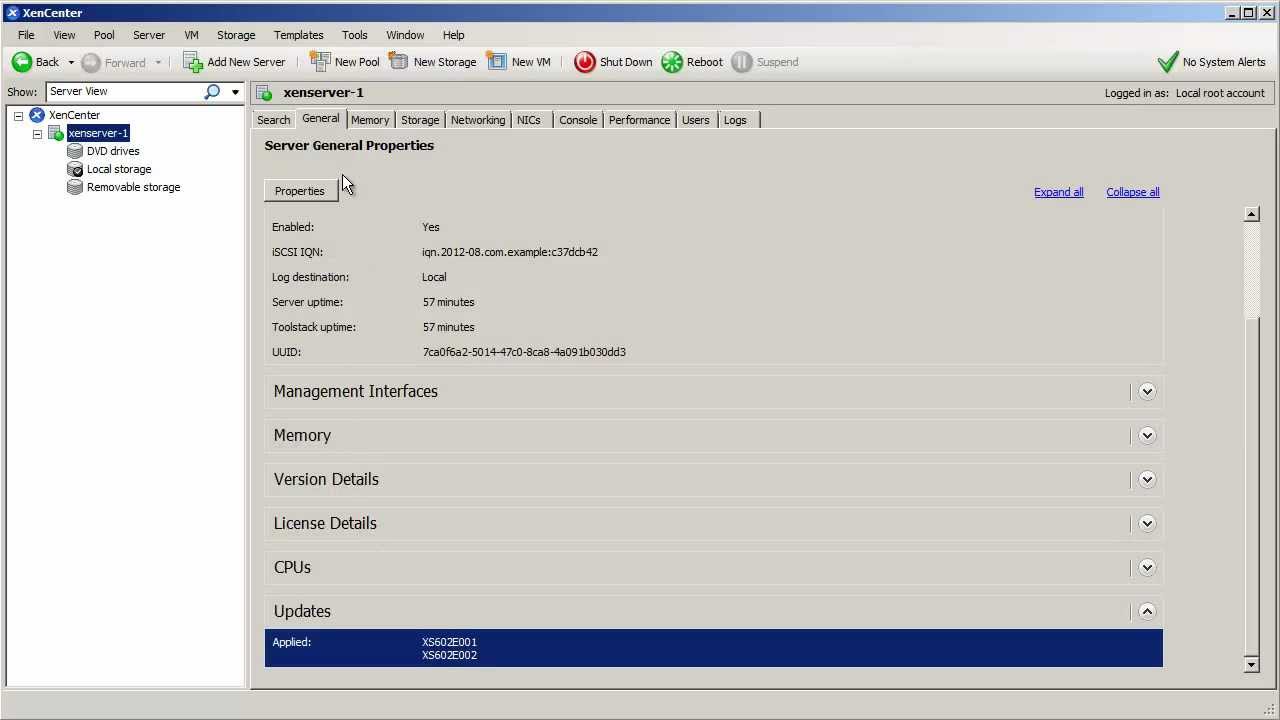Open the File menu
Viewport: 1280px width, 720px height.
26,35
